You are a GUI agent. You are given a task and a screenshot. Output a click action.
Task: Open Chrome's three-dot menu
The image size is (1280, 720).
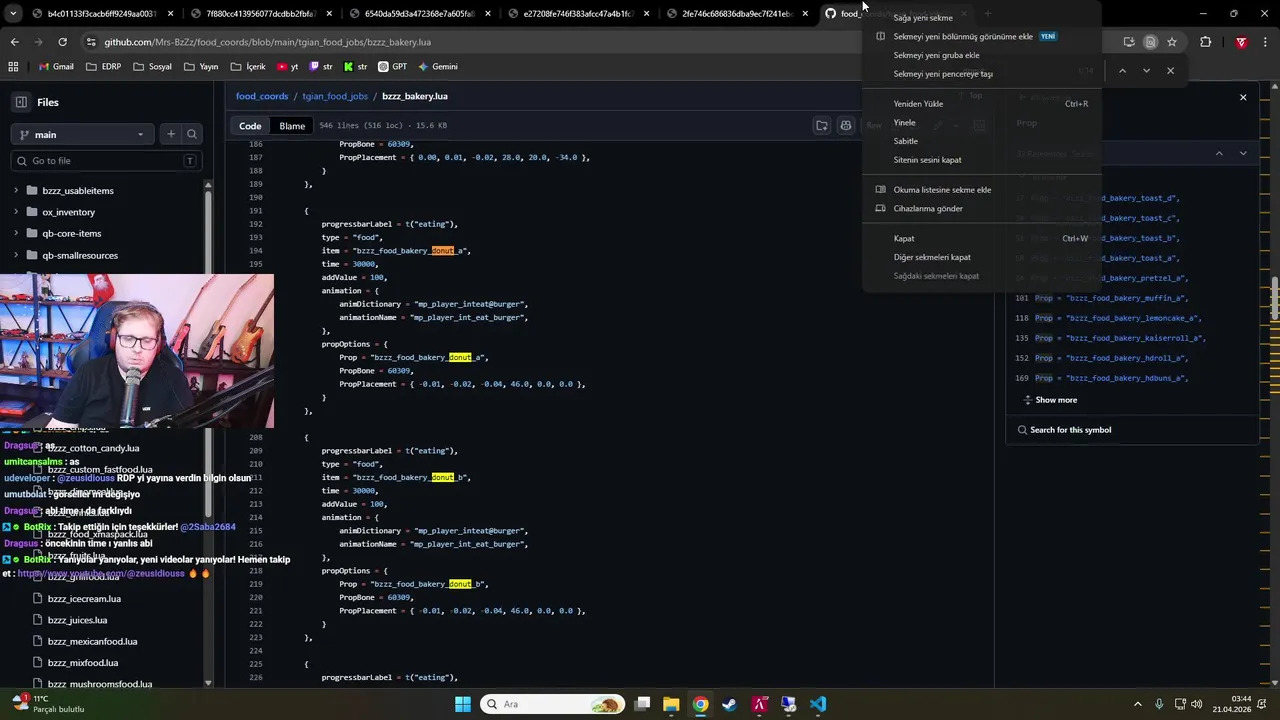pos(1265,42)
